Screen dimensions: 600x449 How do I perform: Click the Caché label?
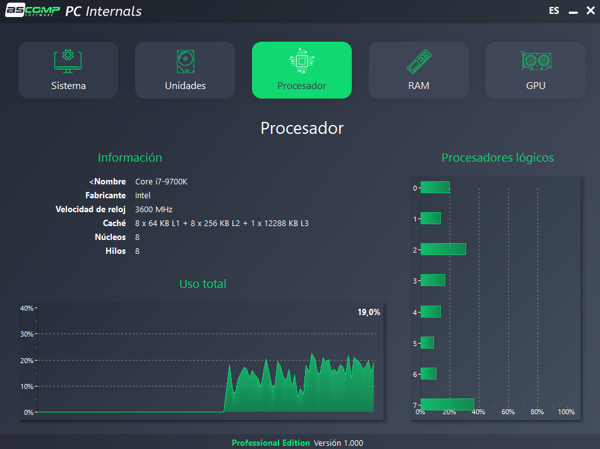114,223
